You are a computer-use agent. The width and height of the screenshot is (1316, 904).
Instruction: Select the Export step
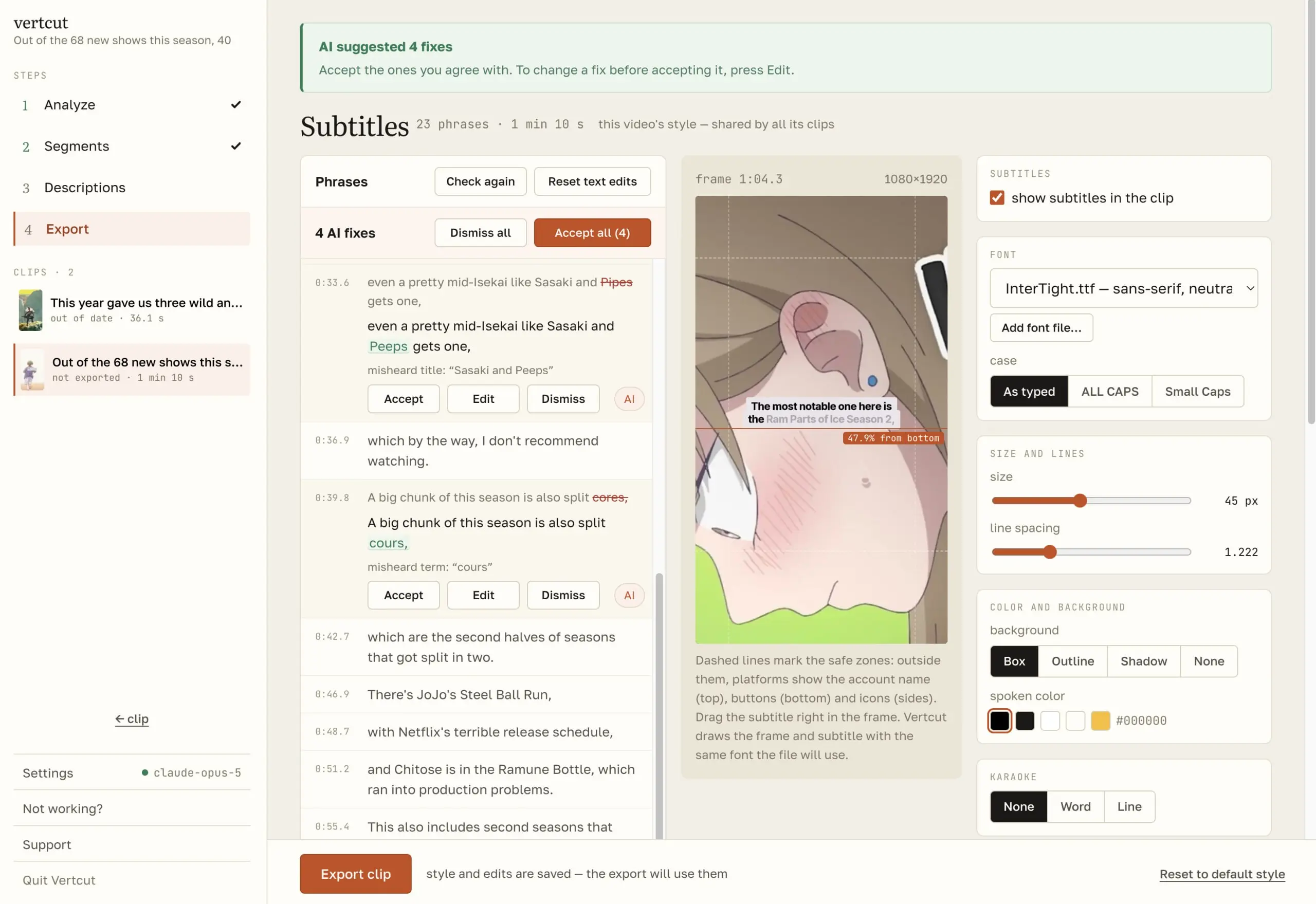coord(132,229)
